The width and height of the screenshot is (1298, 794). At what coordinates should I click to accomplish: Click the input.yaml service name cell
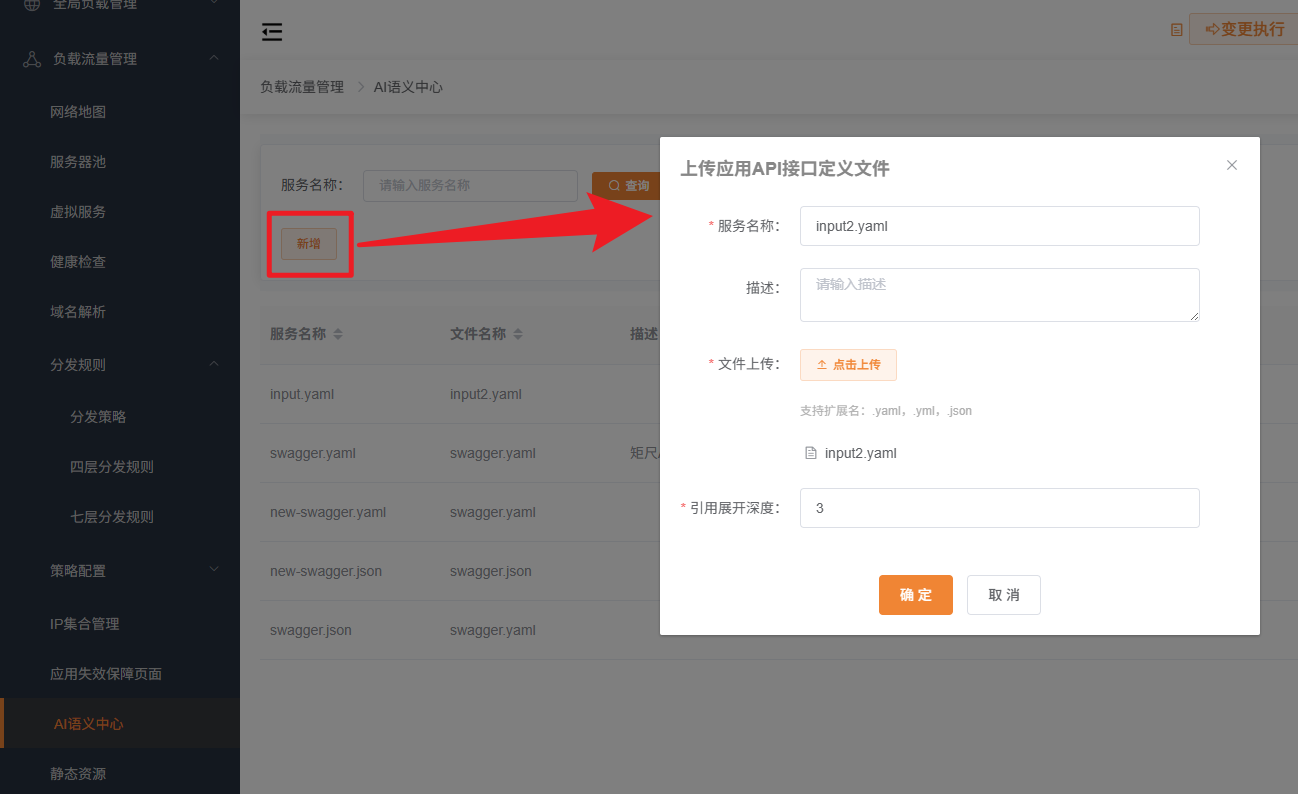[x=302, y=394]
